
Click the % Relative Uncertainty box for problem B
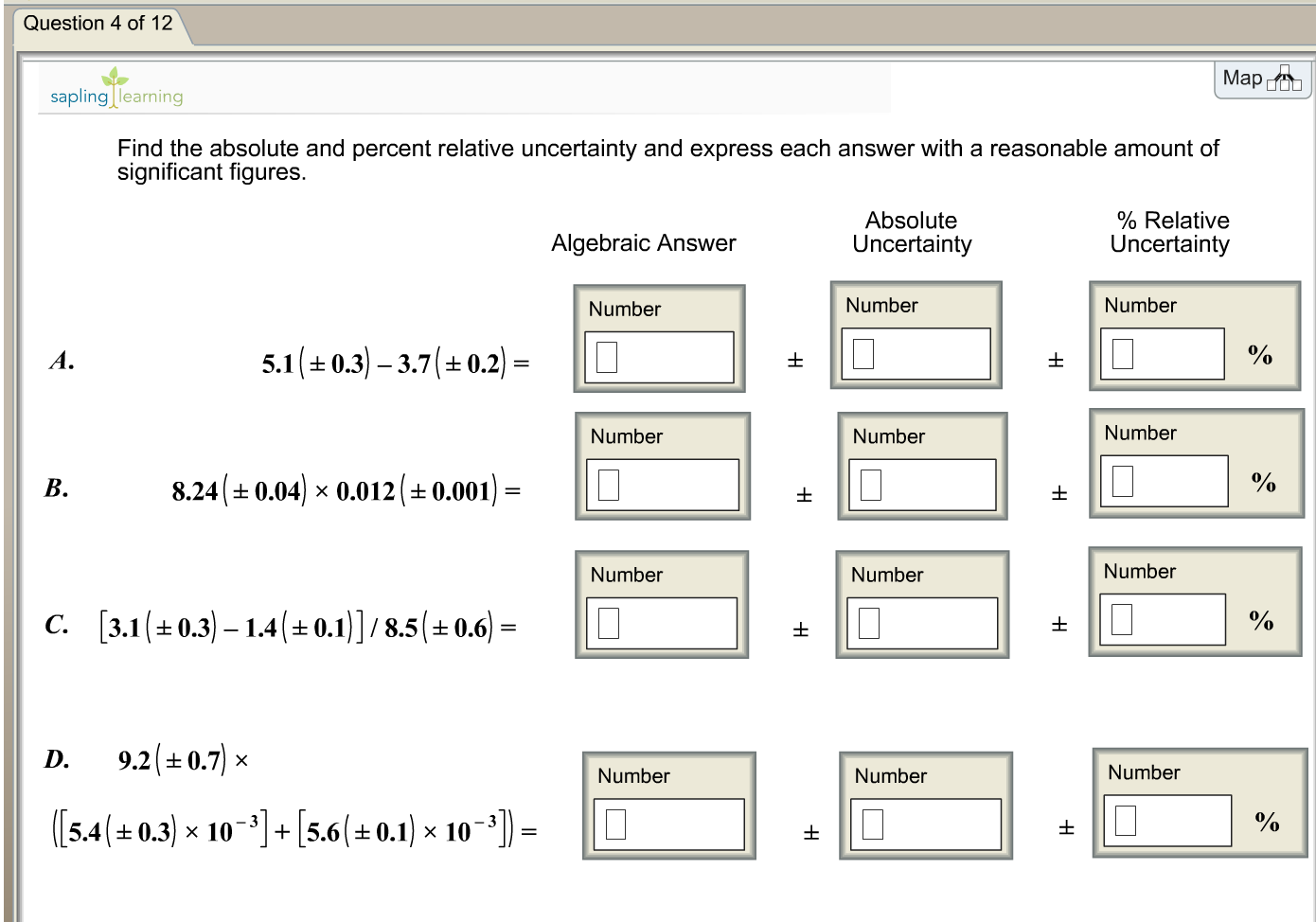point(1165,480)
